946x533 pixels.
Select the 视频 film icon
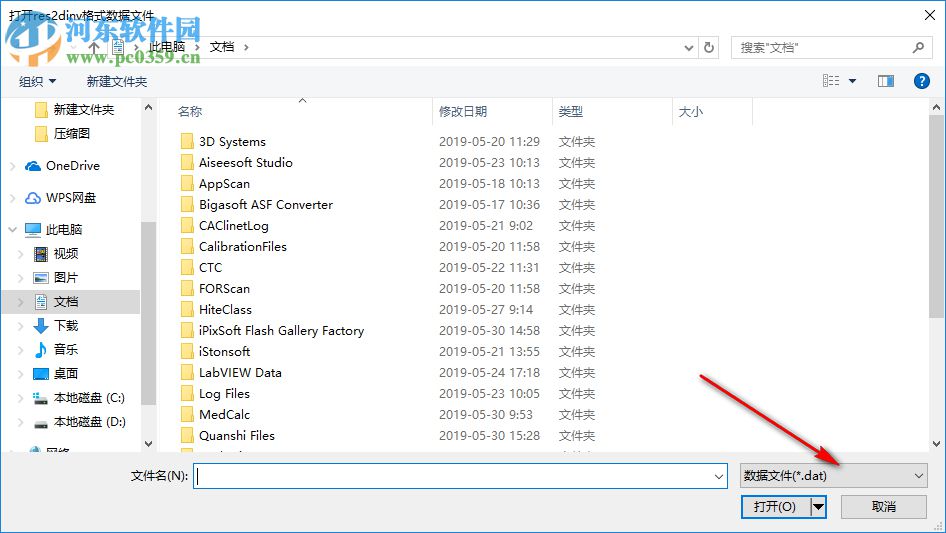(x=40, y=254)
